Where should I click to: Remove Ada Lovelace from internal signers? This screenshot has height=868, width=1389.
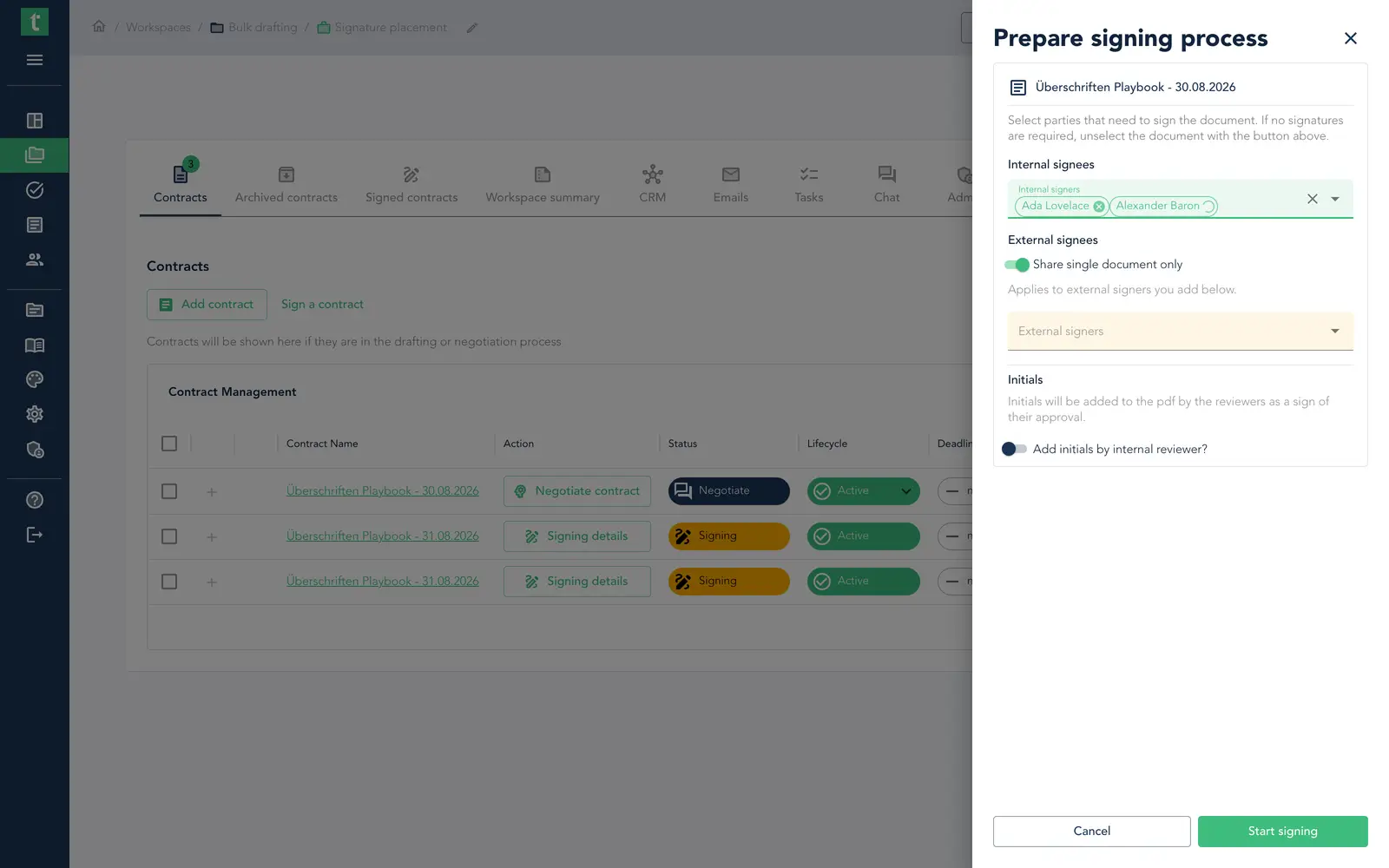click(1099, 207)
